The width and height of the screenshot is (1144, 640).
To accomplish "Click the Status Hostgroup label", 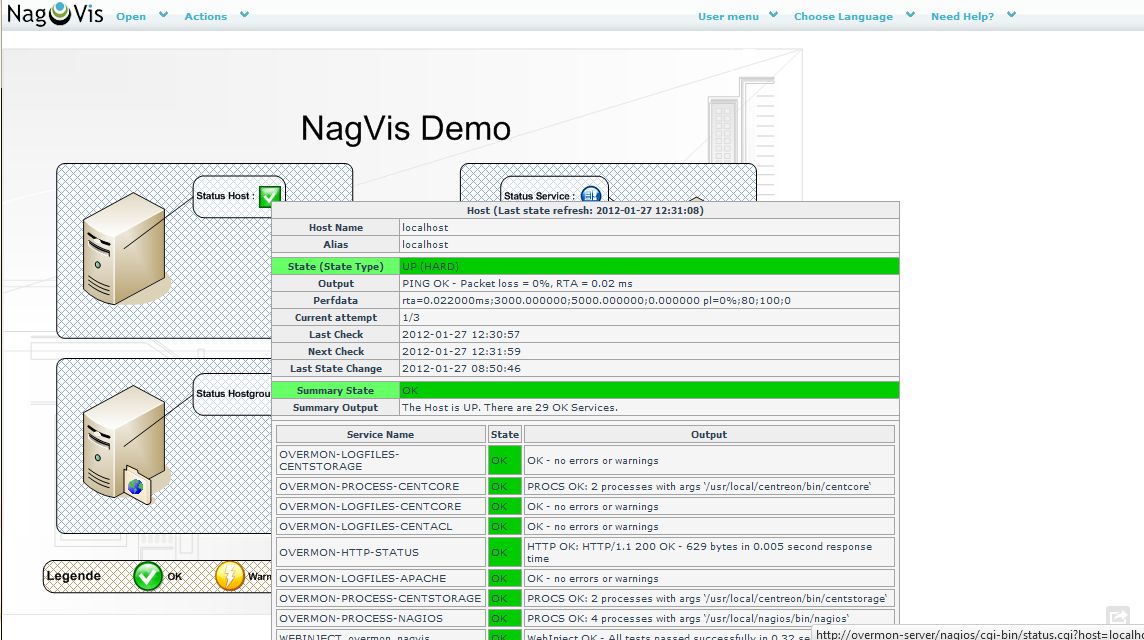I will (x=233, y=393).
